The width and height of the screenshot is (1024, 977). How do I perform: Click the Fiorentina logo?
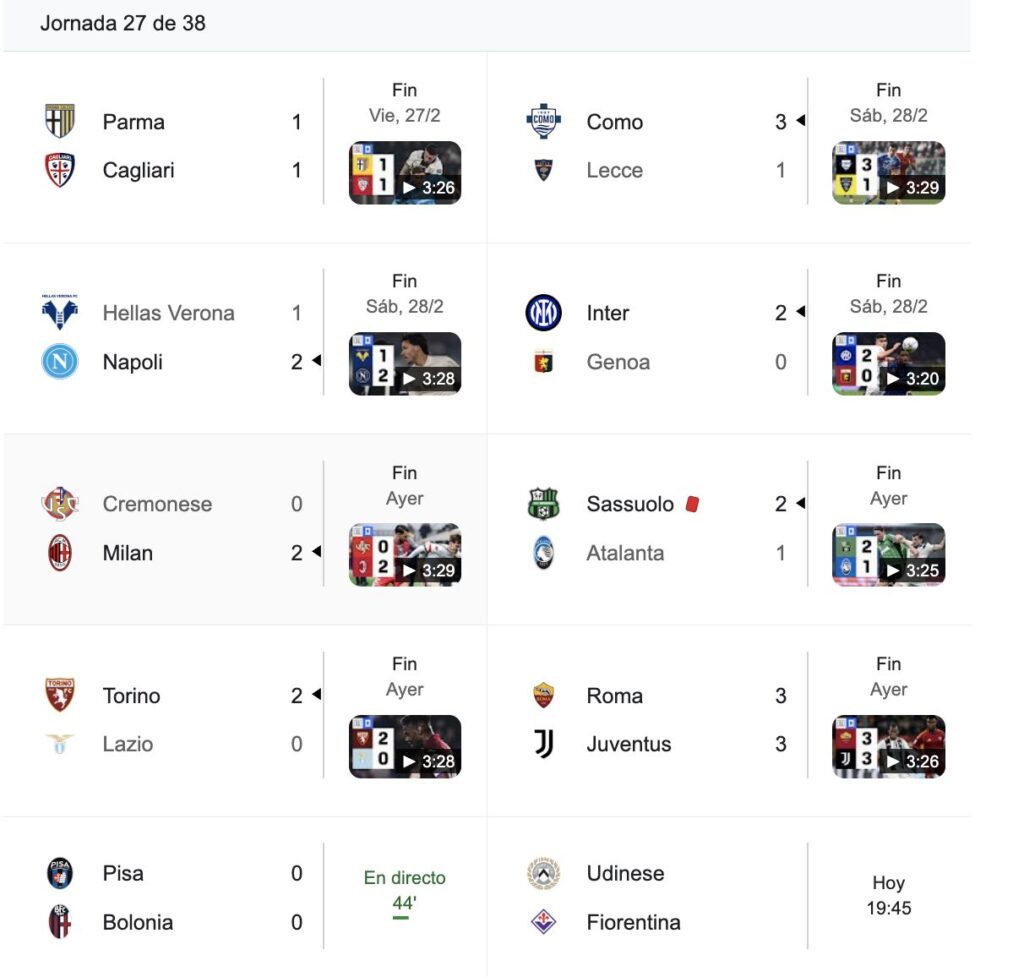[x=544, y=922]
